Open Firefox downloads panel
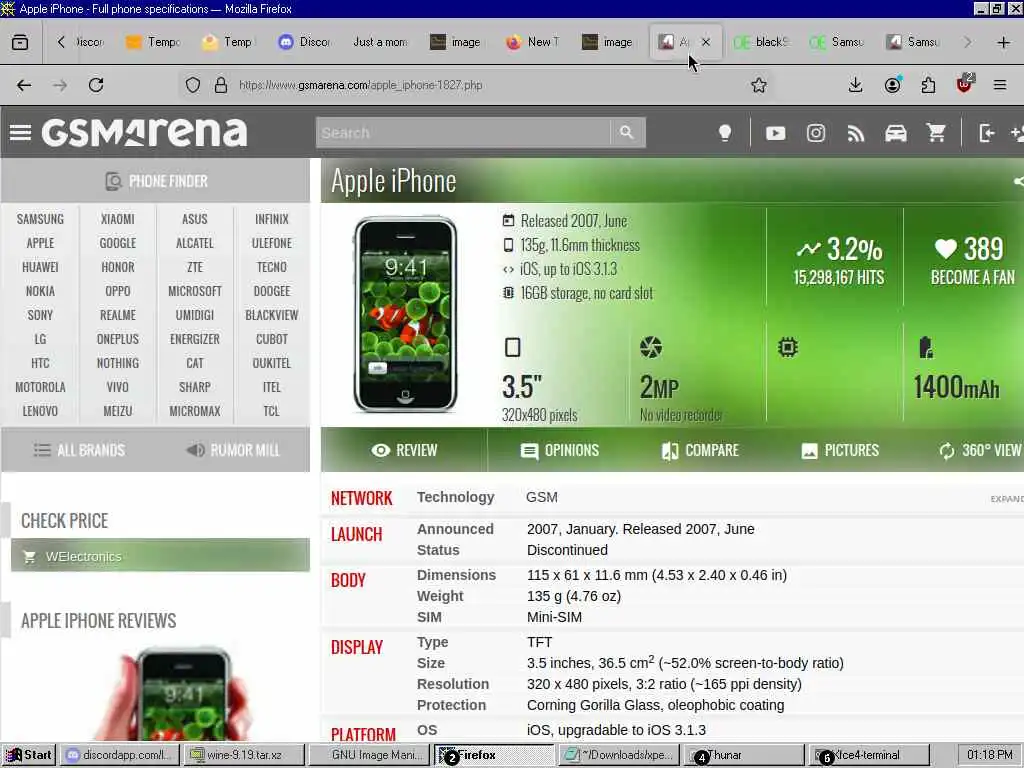This screenshot has width=1024, height=768. pos(855,85)
